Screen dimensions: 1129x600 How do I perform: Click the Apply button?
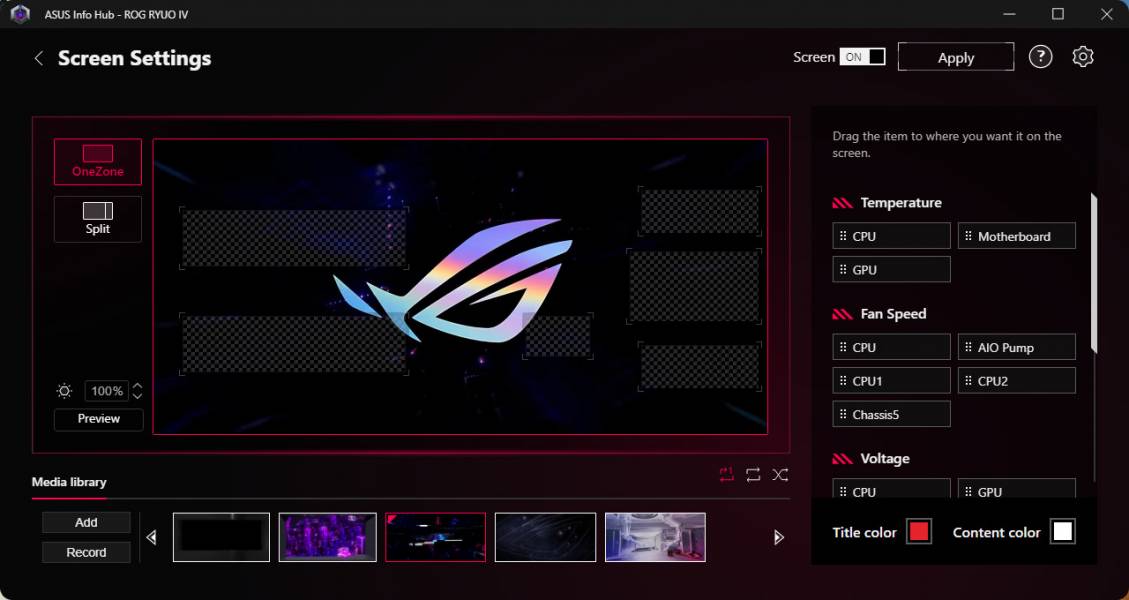click(955, 57)
